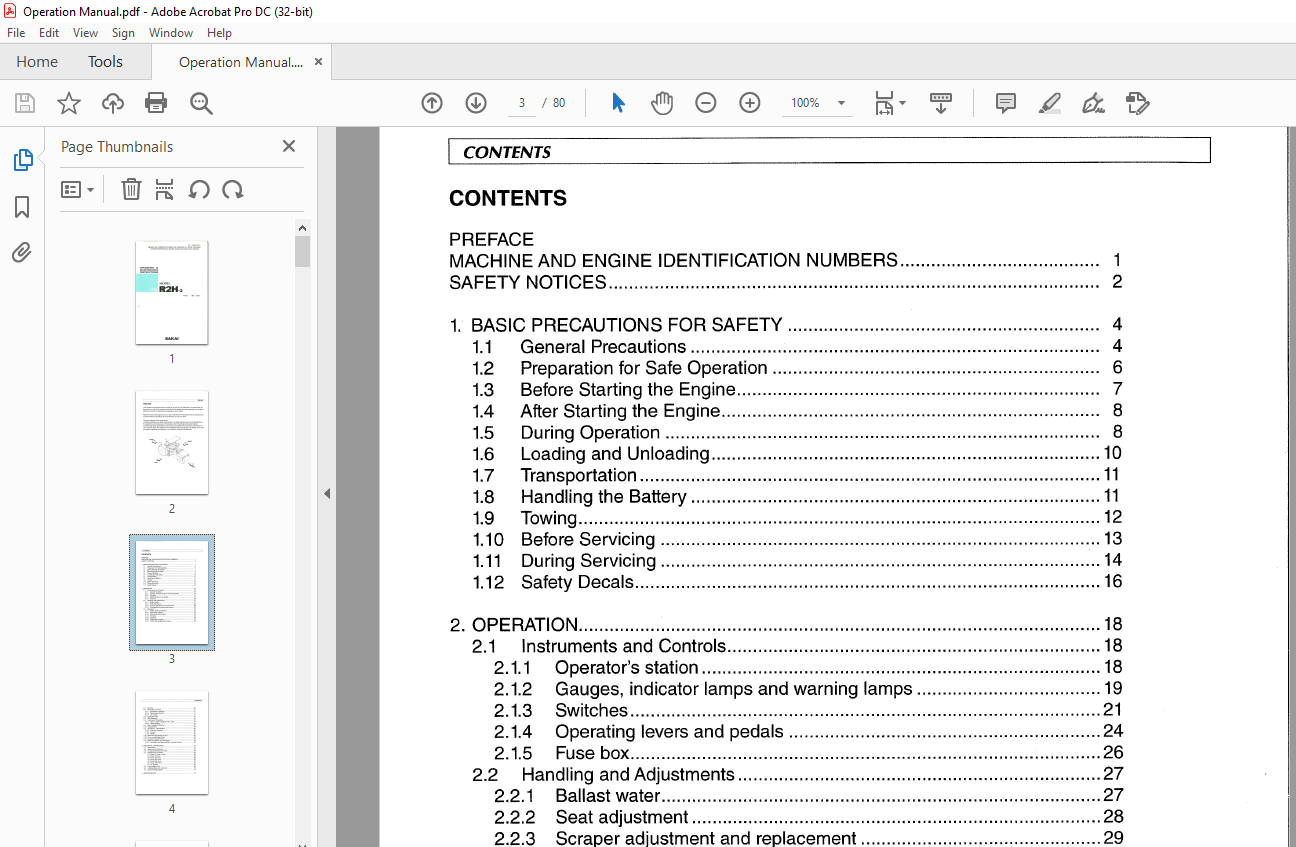Click the 'Page Thumbnails' panel title

click(x=117, y=147)
